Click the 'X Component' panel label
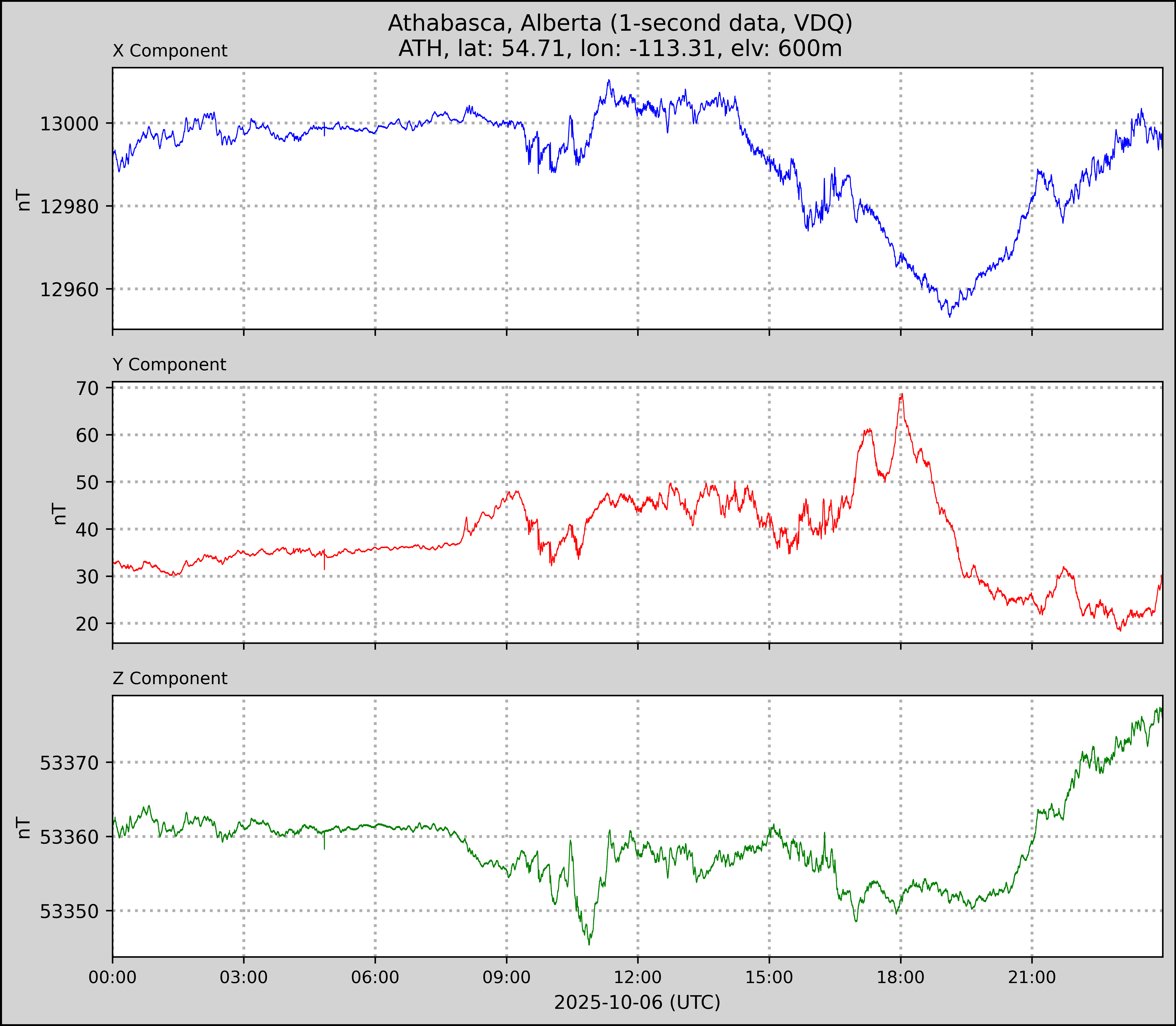 (x=170, y=51)
